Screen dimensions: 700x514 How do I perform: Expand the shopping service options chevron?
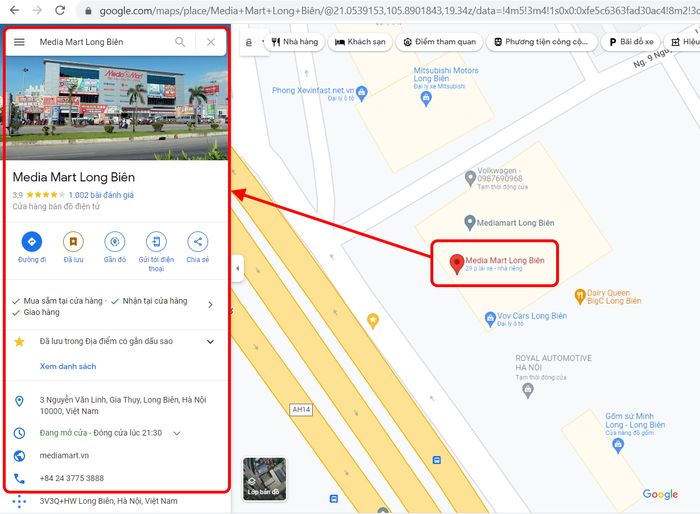[x=210, y=305]
